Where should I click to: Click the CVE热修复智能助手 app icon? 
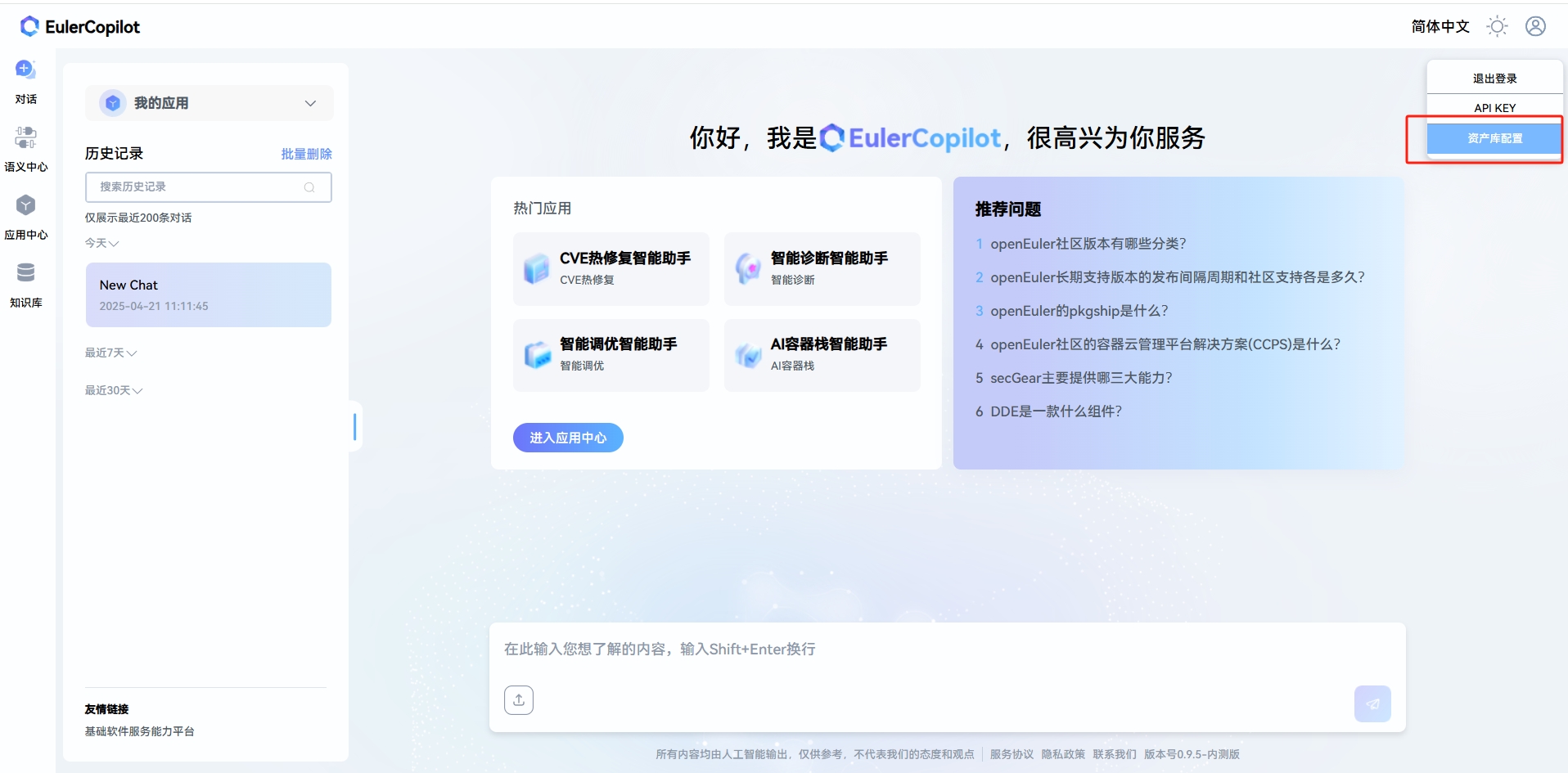(537, 268)
